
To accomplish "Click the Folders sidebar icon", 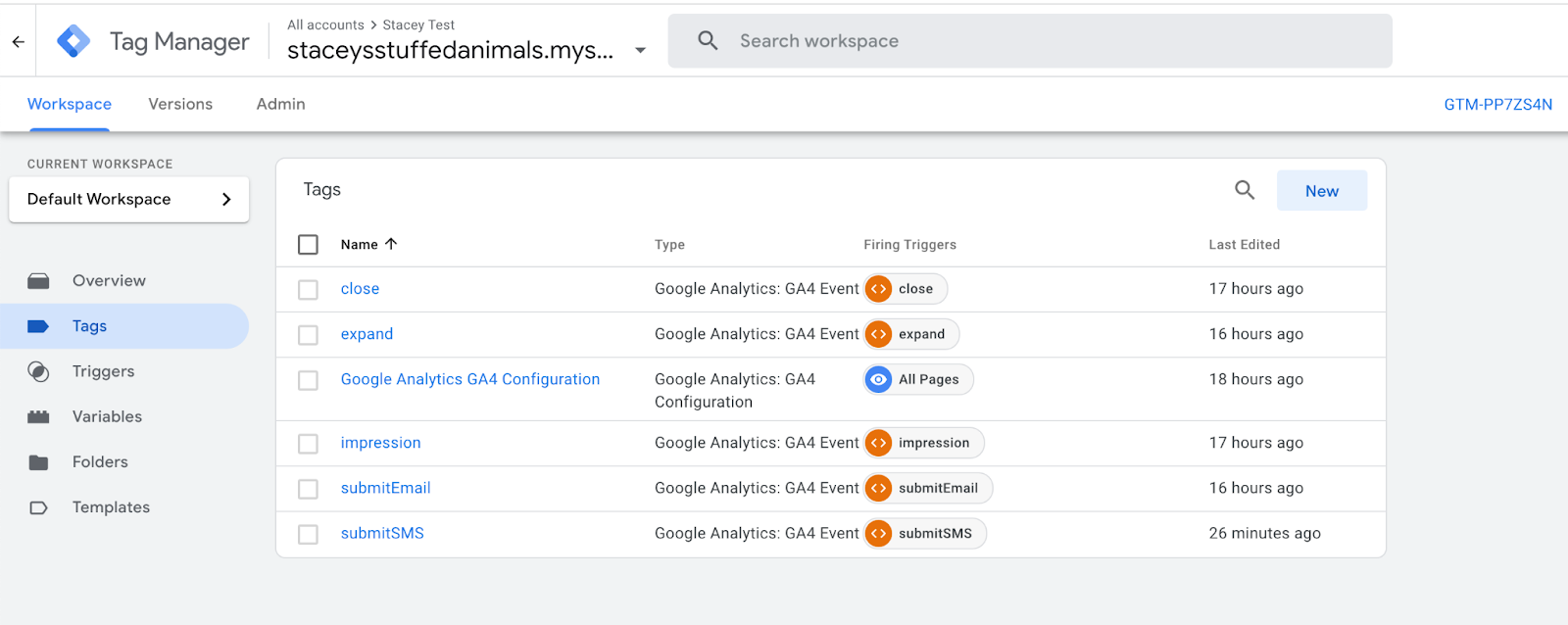I will [x=38, y=462].
